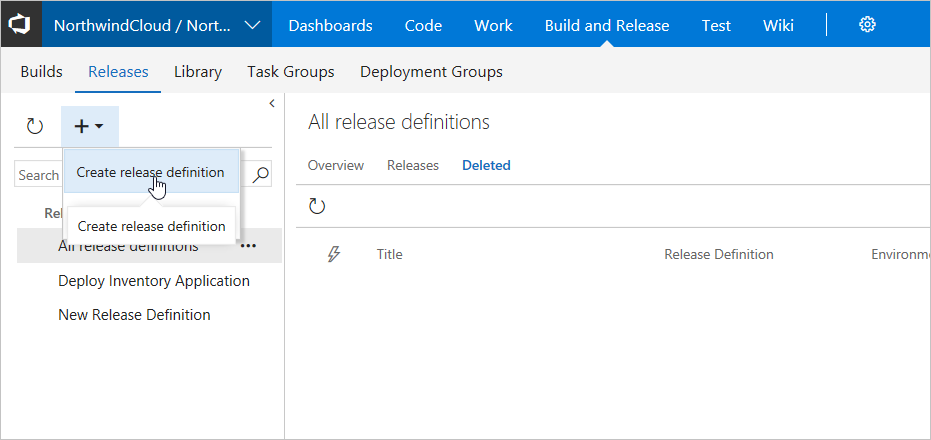Open the Code hub

[423, 26]
